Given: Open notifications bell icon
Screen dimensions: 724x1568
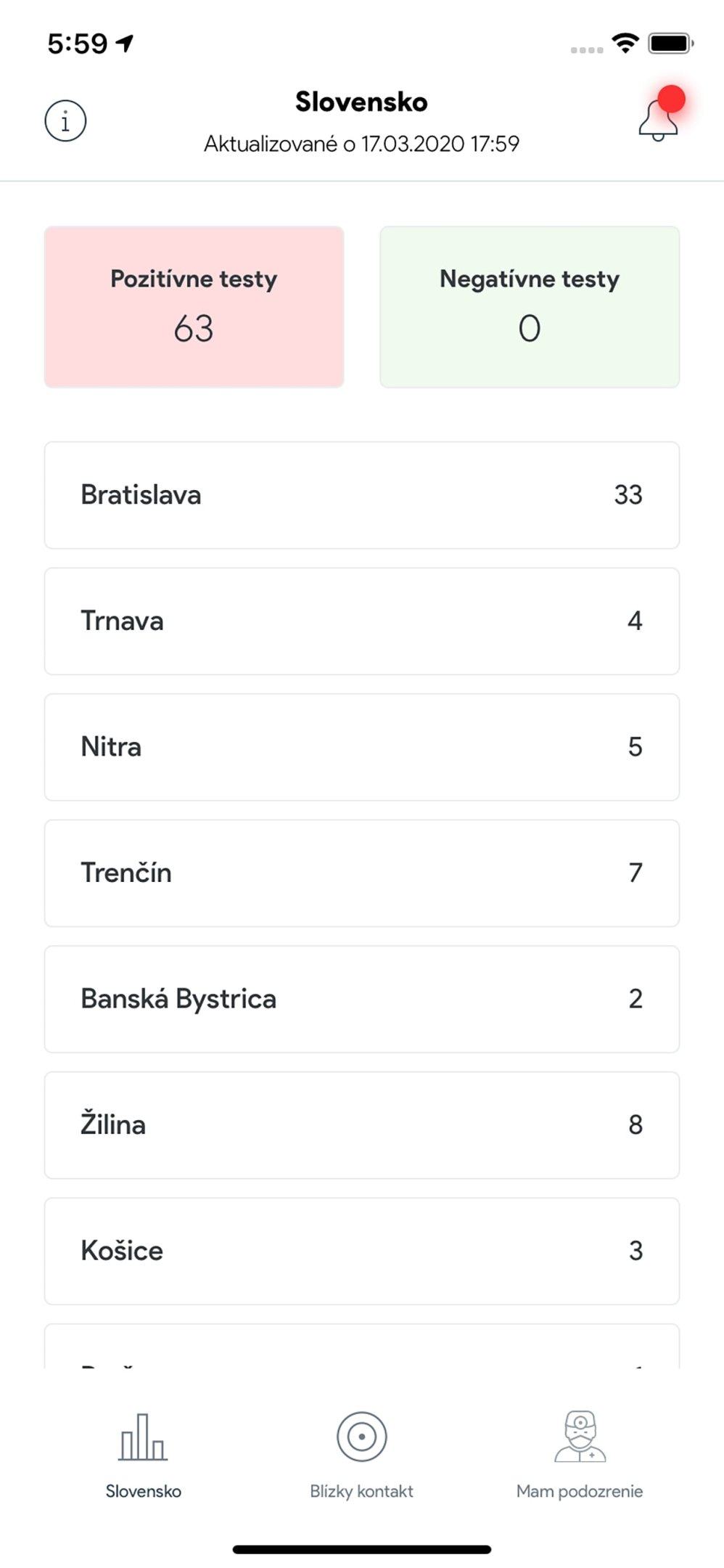Looking at the screenshot, I should pos(658,121).
